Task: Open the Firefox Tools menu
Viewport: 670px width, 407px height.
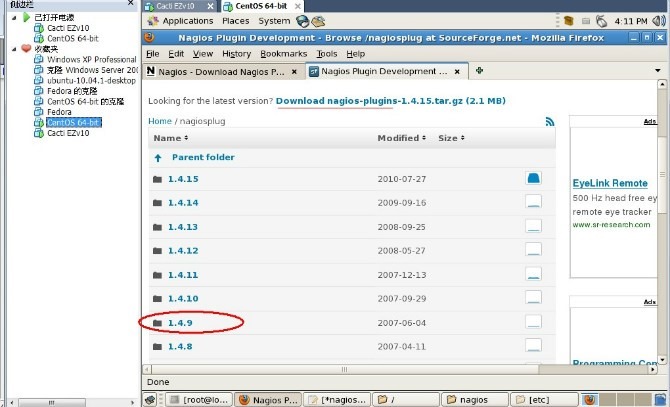Action: pyautogui.click(x=326, y=54)
